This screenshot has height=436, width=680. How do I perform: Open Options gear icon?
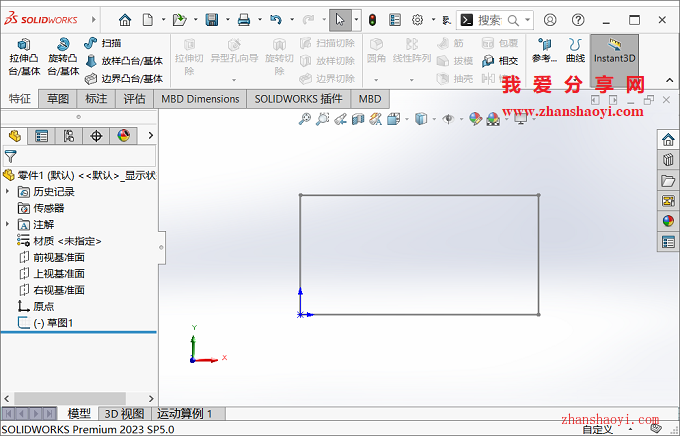pyautogui.click(x=417, y=20)
